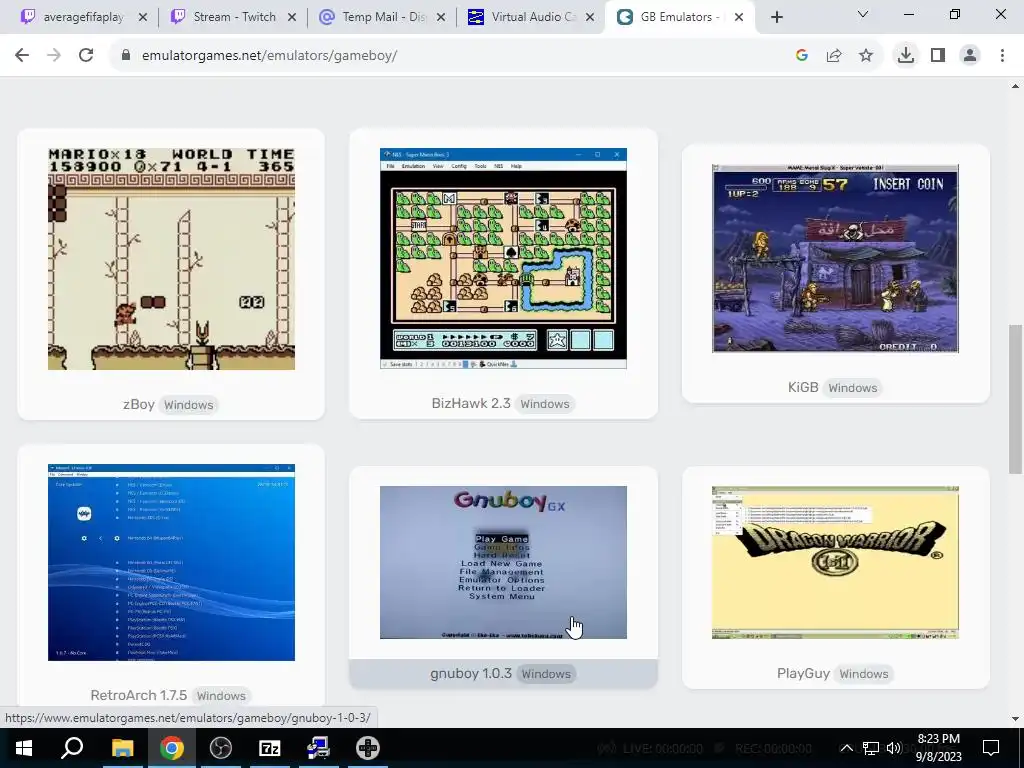Viewport: 1024px width, 768px height.
Task: Click the Windows tag next to gnuboy 1.0.3
Action: tap(546, 674)
